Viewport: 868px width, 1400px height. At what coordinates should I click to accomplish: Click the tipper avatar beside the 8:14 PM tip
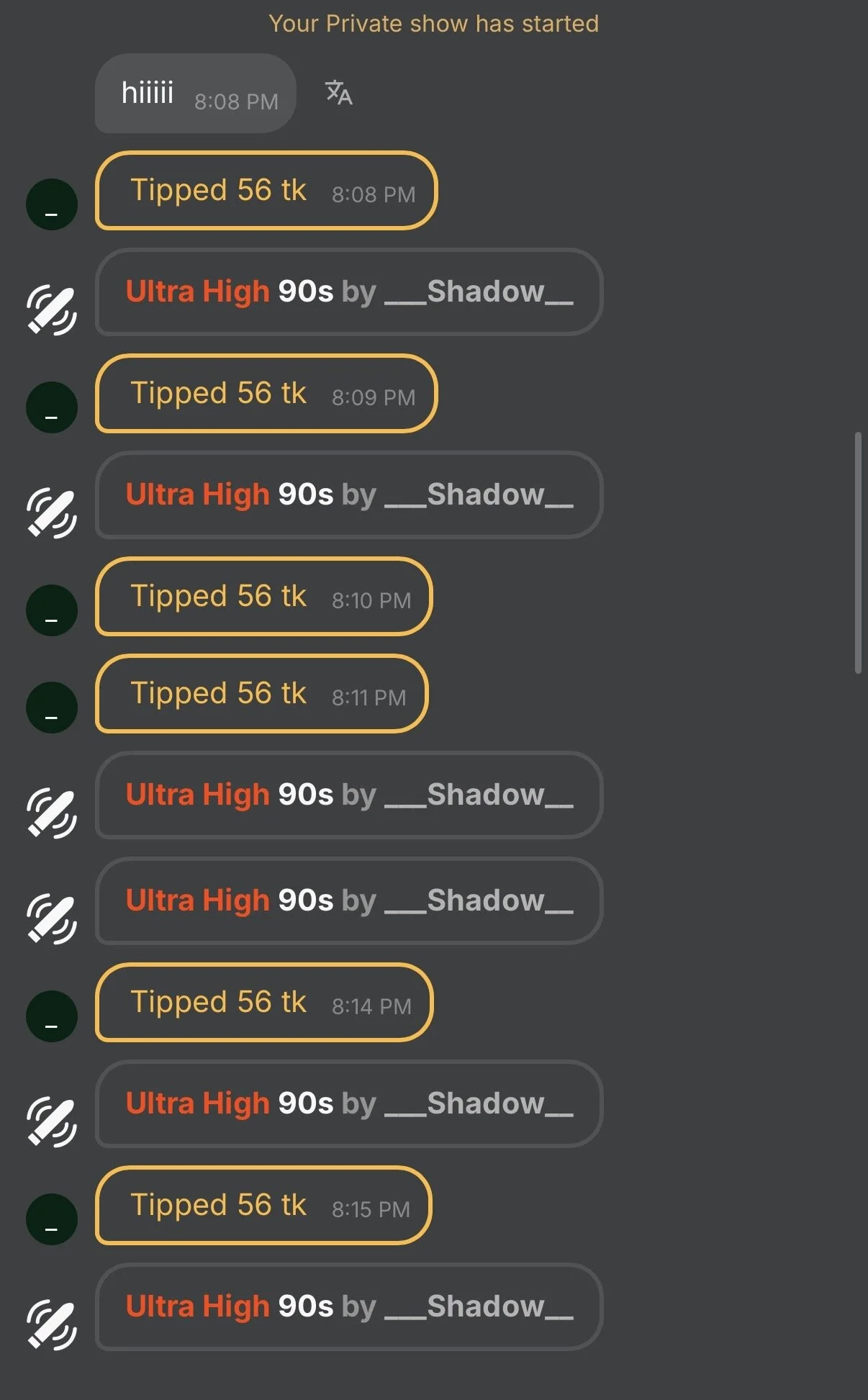point(52,1016)
